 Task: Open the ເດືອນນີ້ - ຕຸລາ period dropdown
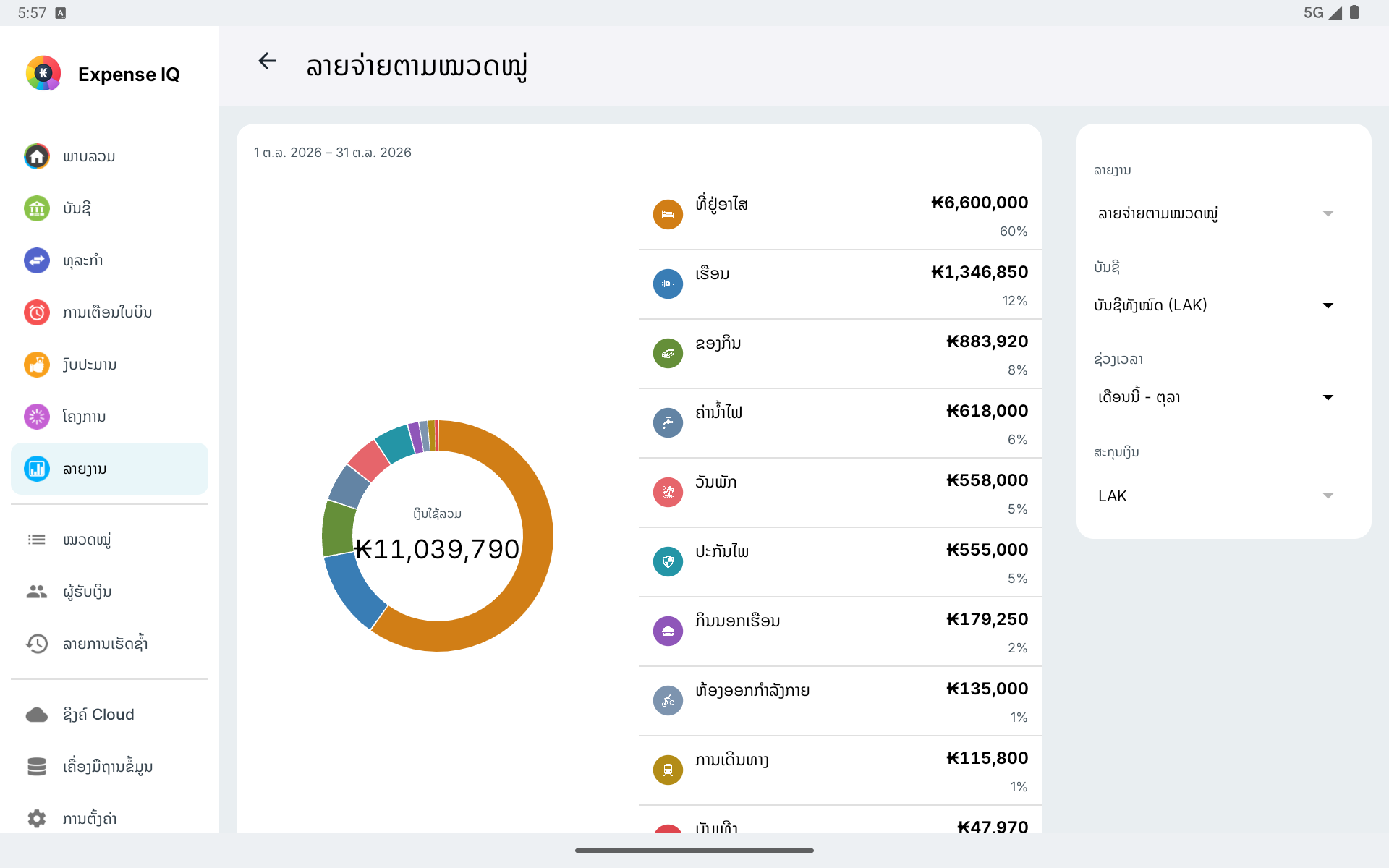(x=1215, y=397)
